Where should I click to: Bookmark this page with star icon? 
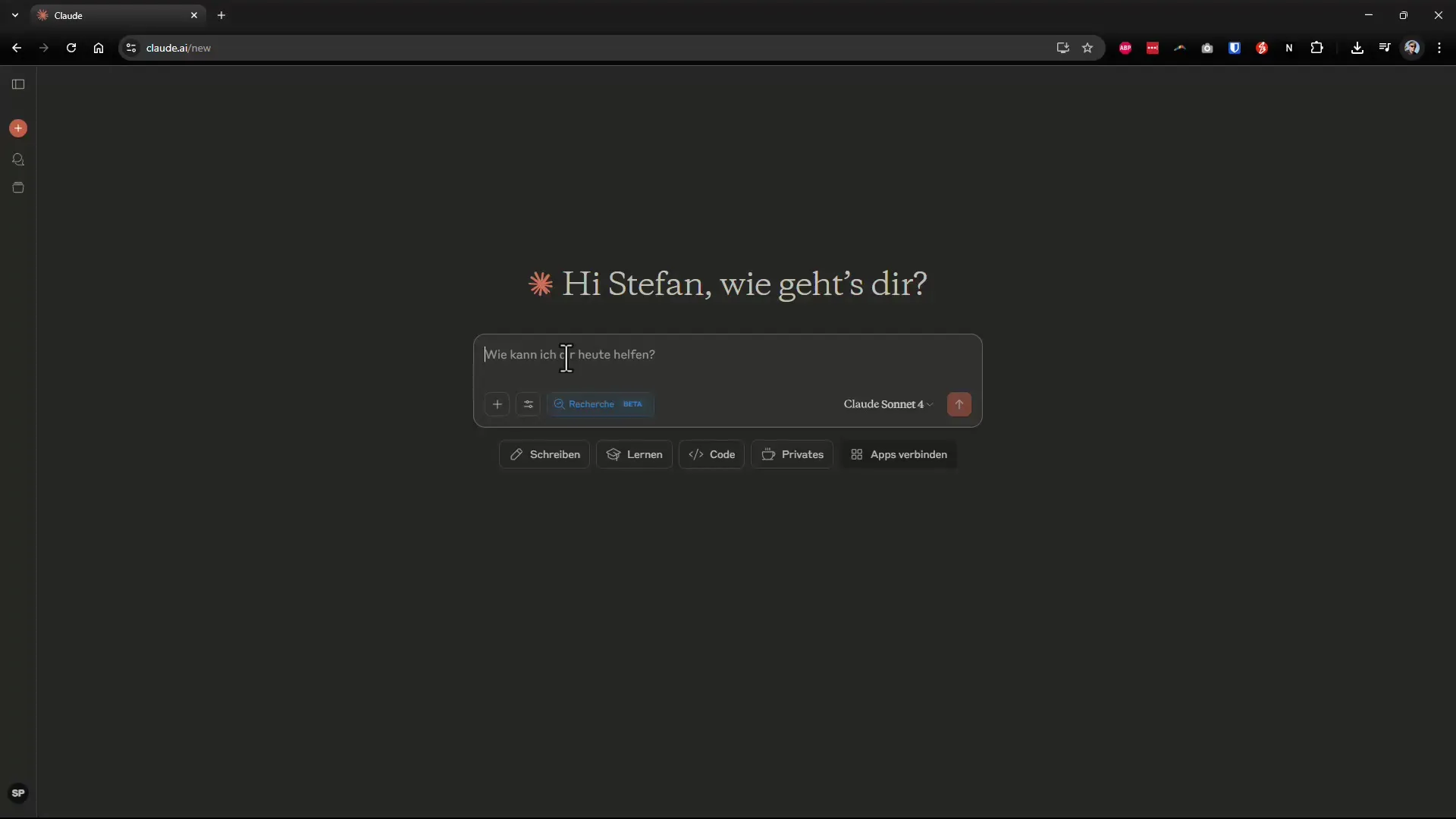[1087, 48]
